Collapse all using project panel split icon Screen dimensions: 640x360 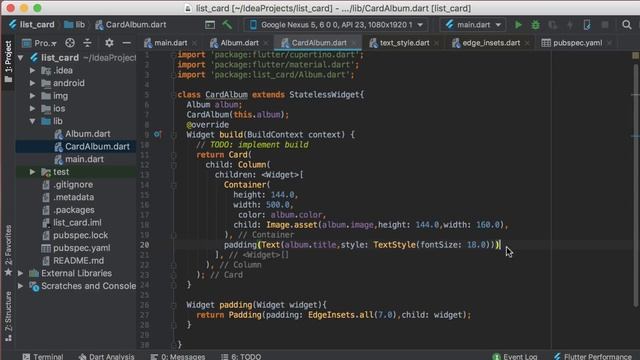click(87, 43)
